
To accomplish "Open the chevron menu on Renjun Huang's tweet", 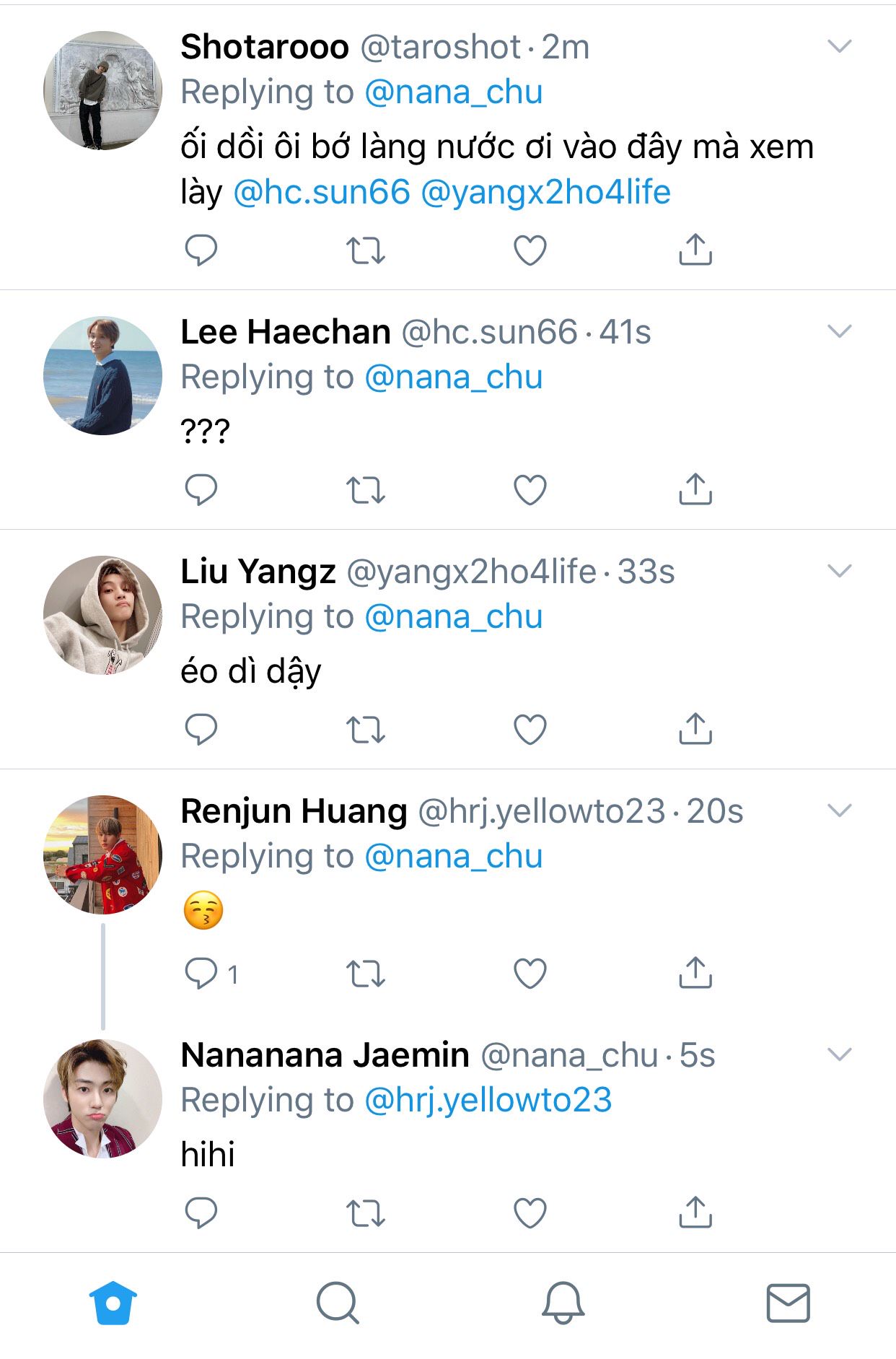I will pyautogui.click(x=840, y=810).
